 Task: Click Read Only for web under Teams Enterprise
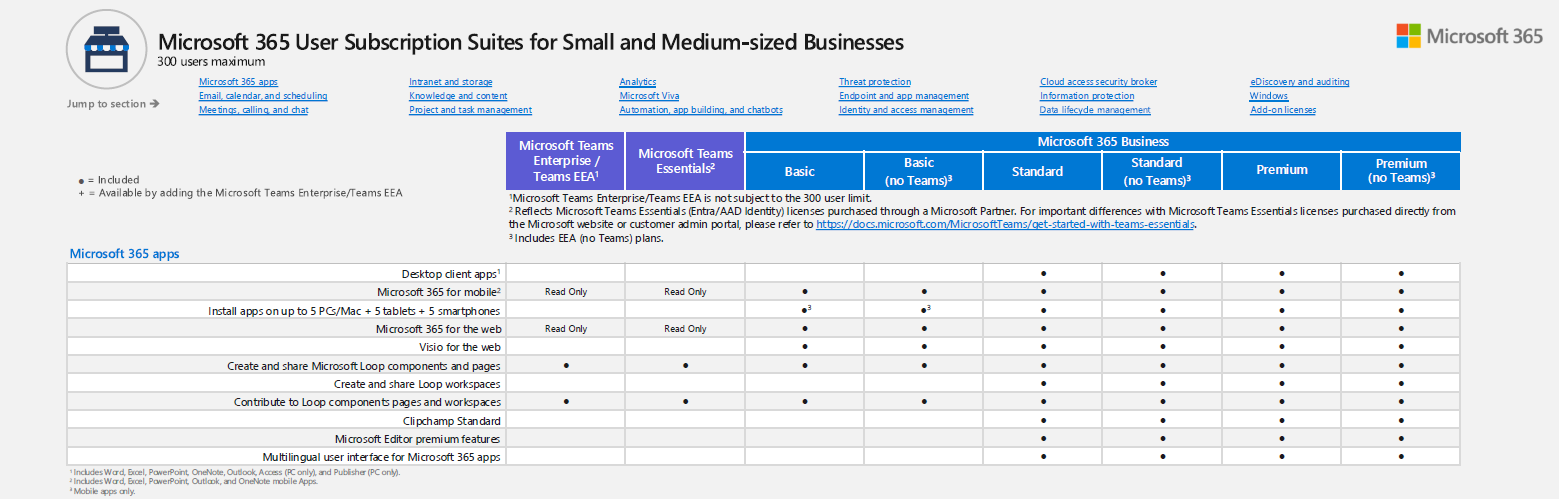[566, 328]
